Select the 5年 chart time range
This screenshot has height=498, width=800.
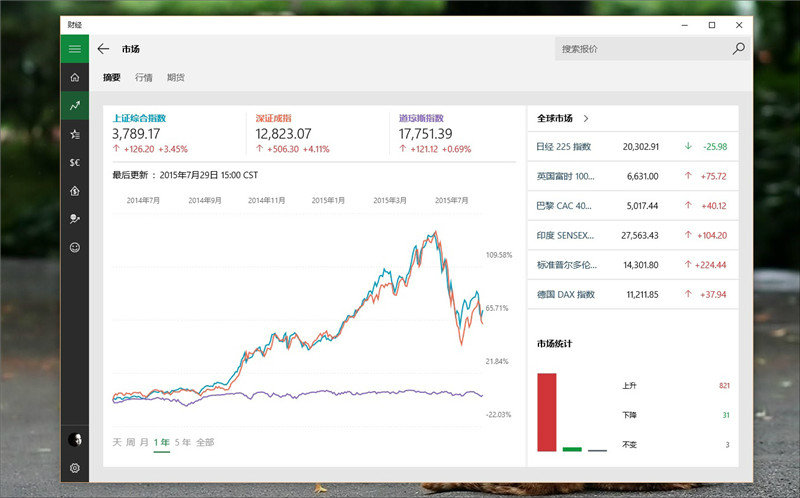182,442
